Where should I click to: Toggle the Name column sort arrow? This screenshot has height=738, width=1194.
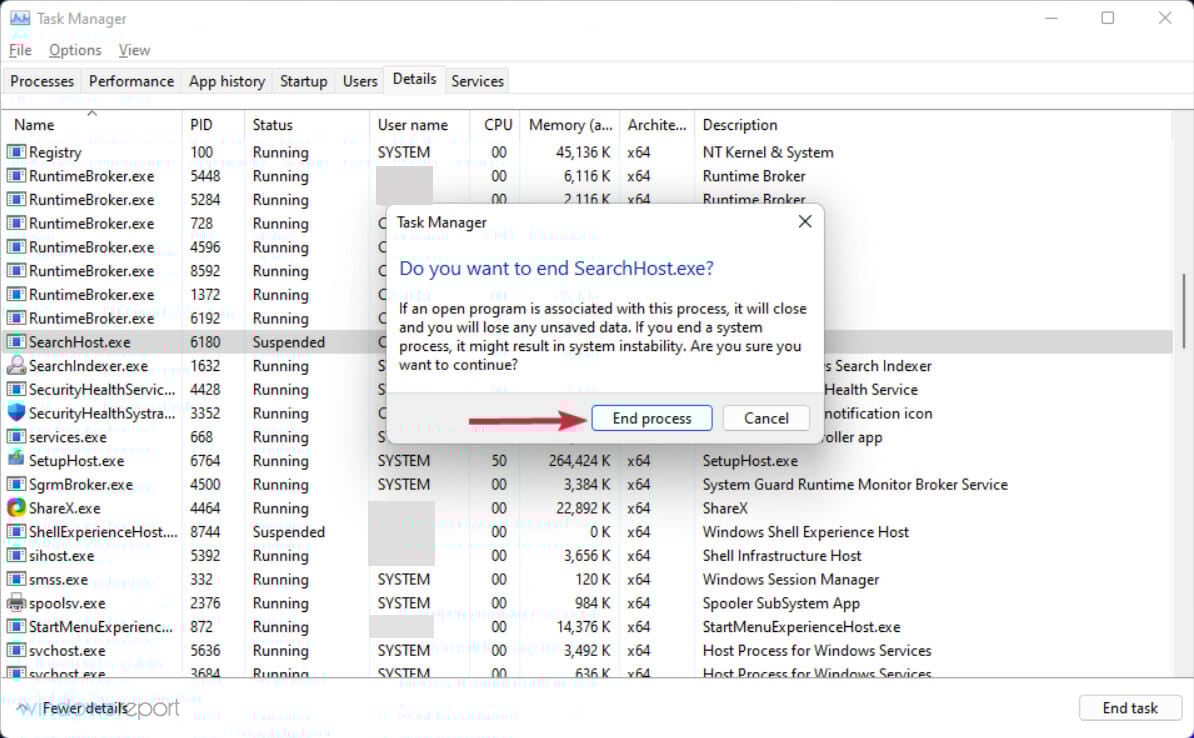tap(90, 113)
